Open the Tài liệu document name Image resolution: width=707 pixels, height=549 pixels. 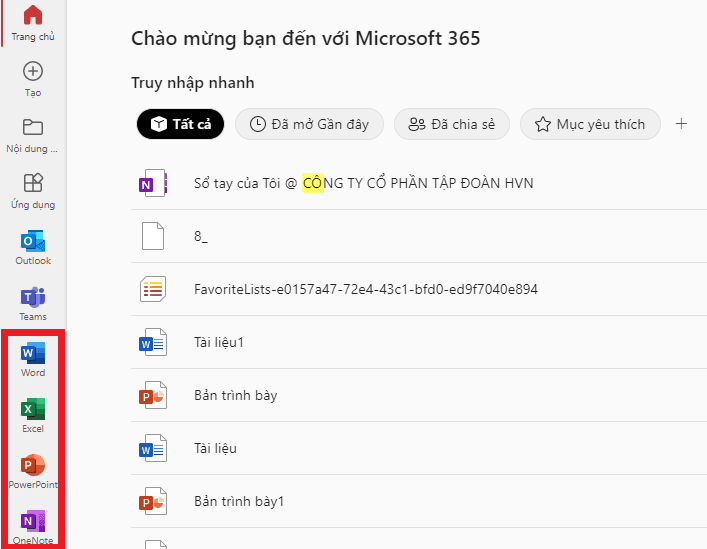(215, 448)
